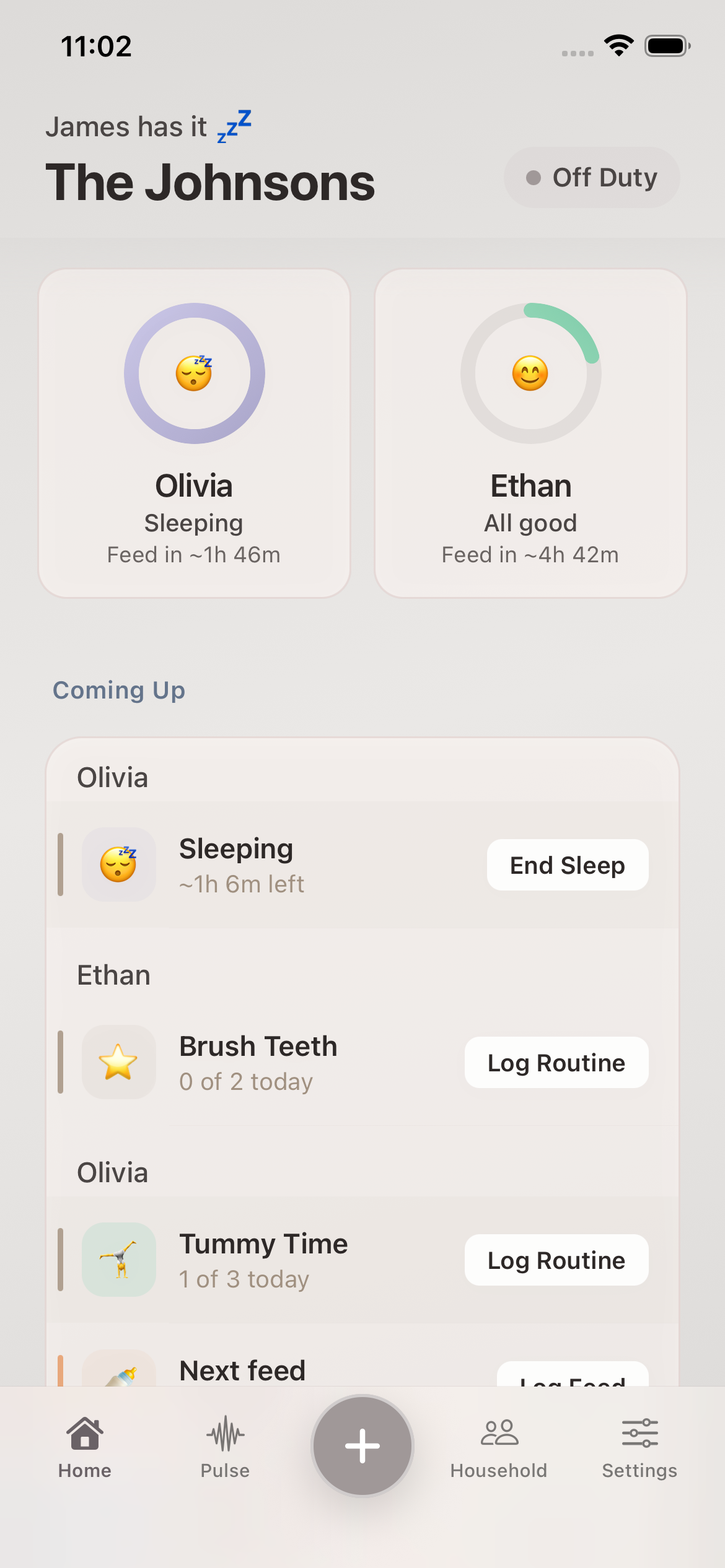Tap The Johnsons family title
The image size is (725, 1568).
click(210, 183)
